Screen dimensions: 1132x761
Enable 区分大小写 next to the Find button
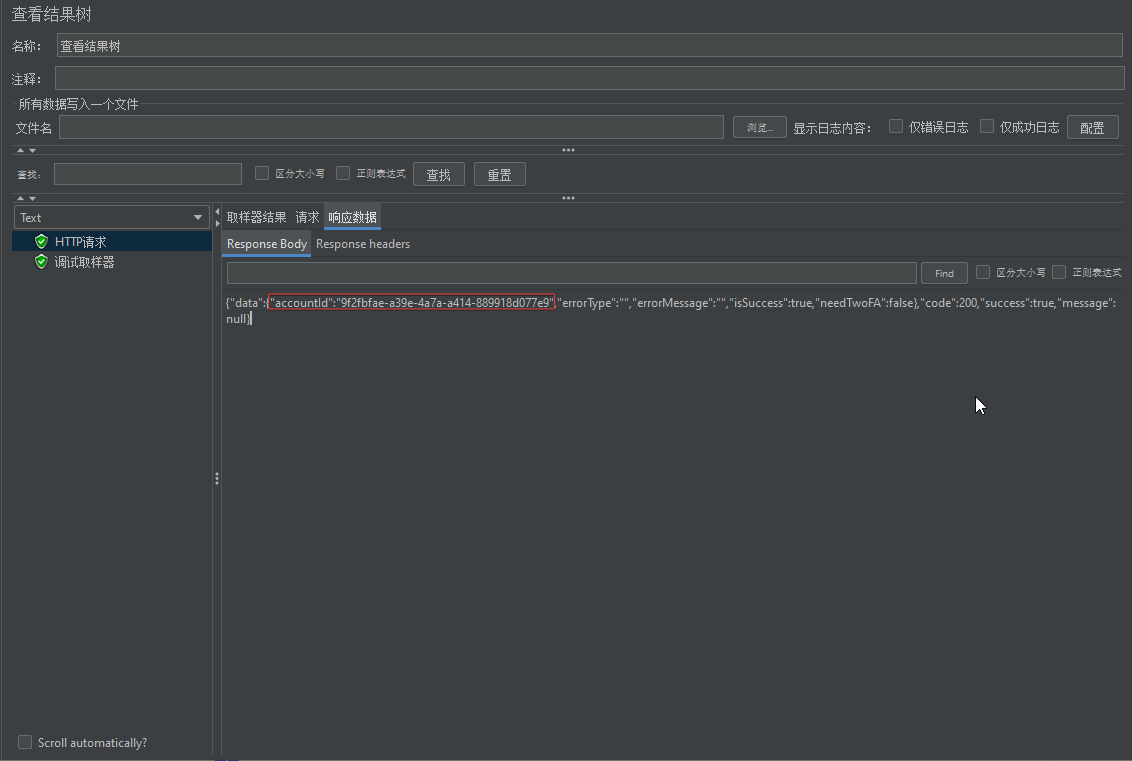[x=983, y=272]
